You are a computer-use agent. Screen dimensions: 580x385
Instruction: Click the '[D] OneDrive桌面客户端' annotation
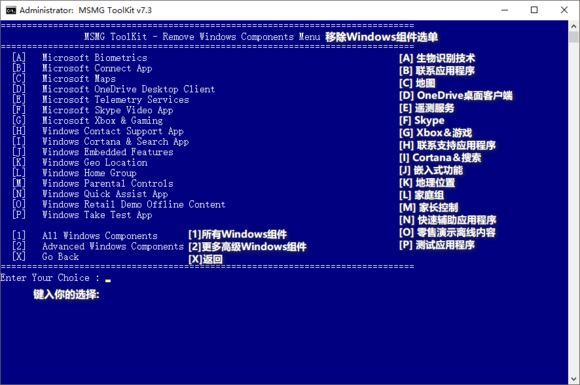[x=456, y=95]
